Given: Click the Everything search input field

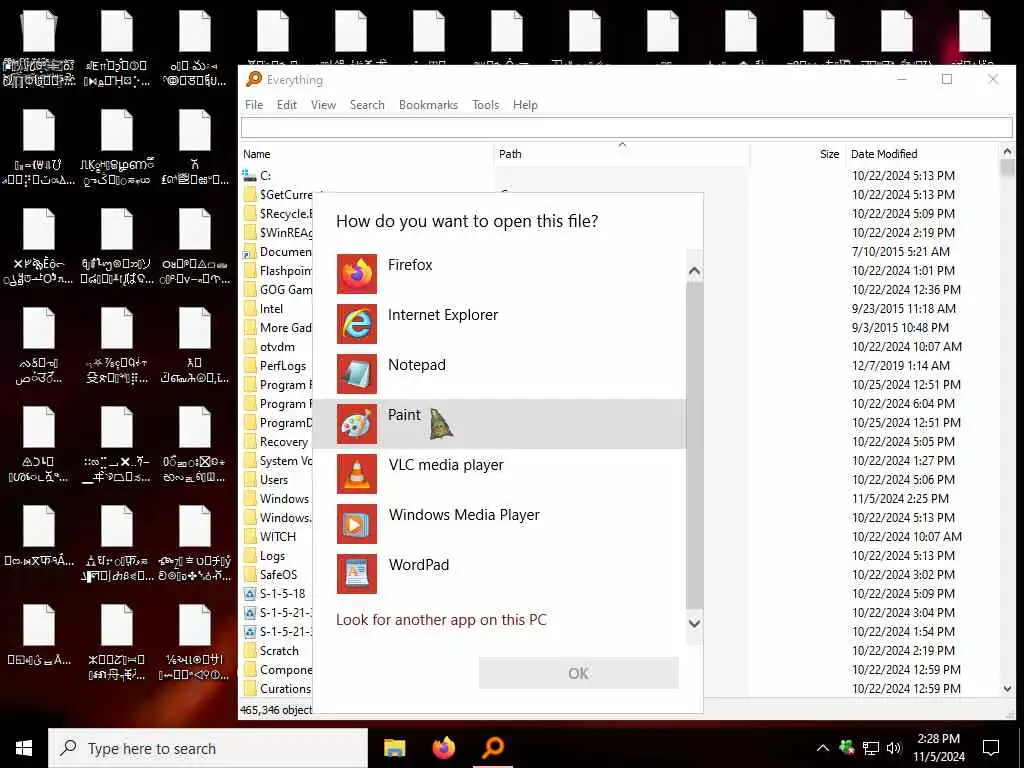Looking at the screenshot, I should coord(626,127).
